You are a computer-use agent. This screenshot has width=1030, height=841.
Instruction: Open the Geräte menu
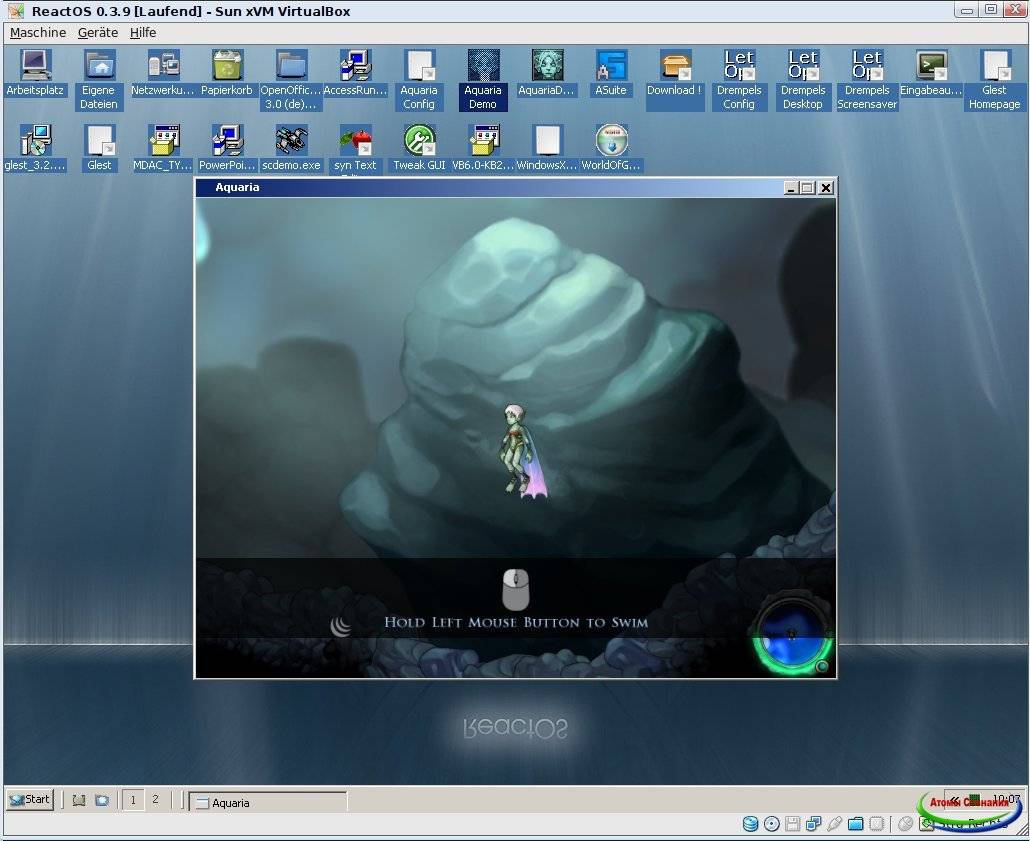pyautogui.click(x=98, y=33)
